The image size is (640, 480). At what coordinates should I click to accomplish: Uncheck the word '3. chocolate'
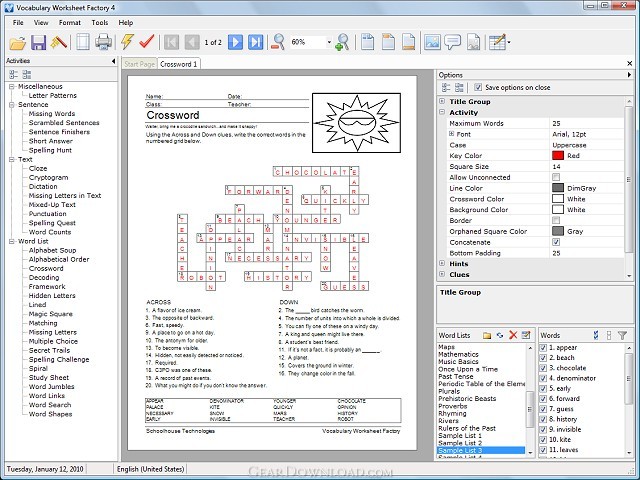[x=543, y=368]
